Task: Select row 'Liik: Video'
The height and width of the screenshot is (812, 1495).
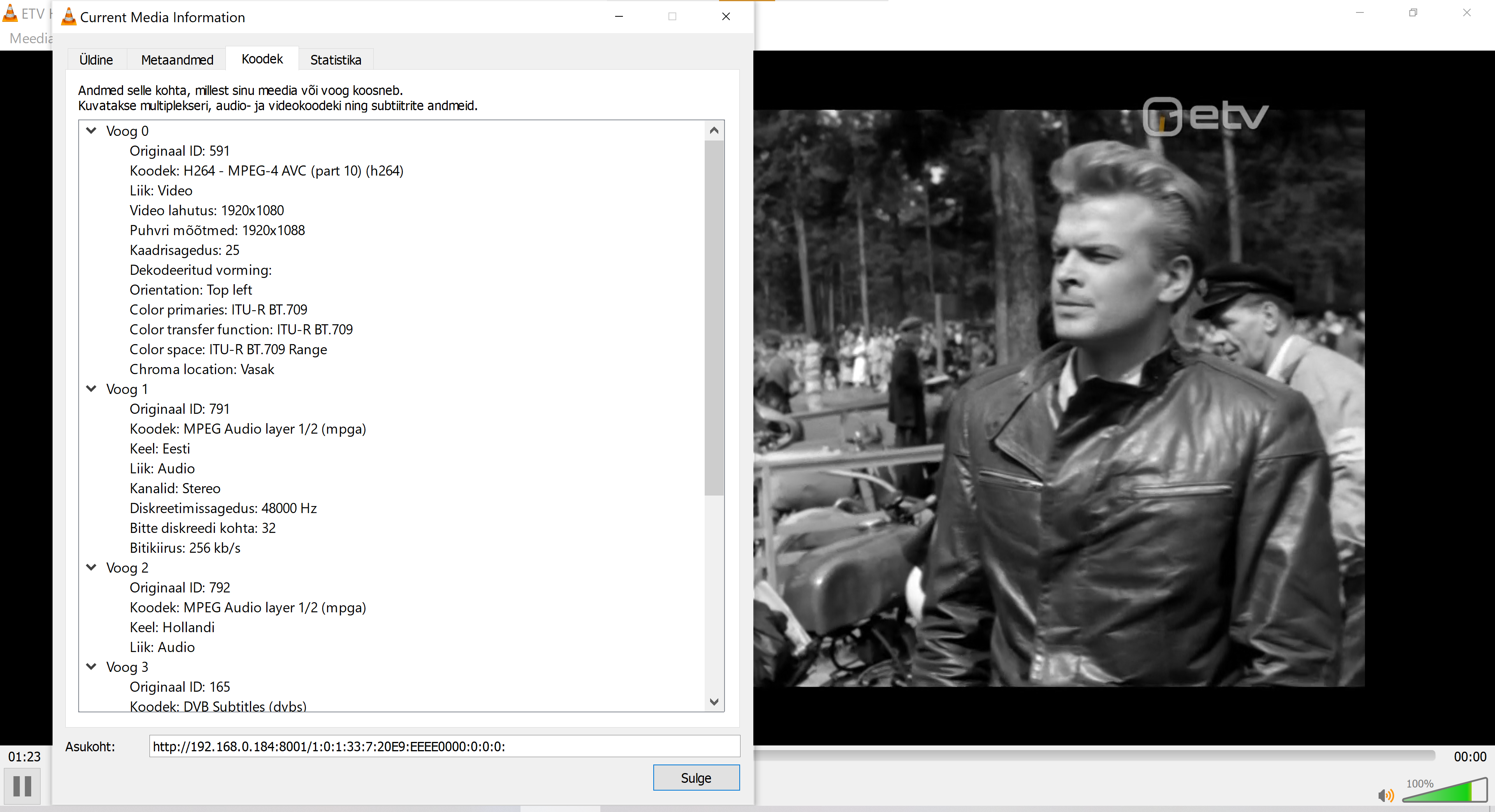Action: coord(161,190)
